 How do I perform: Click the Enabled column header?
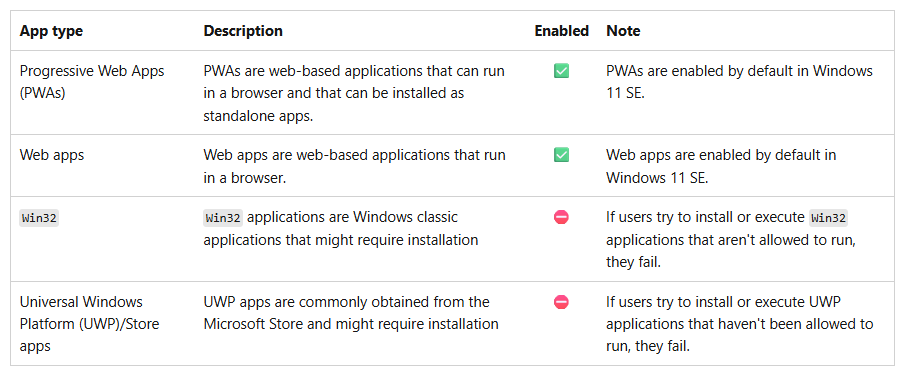click(x=562, y=31)
